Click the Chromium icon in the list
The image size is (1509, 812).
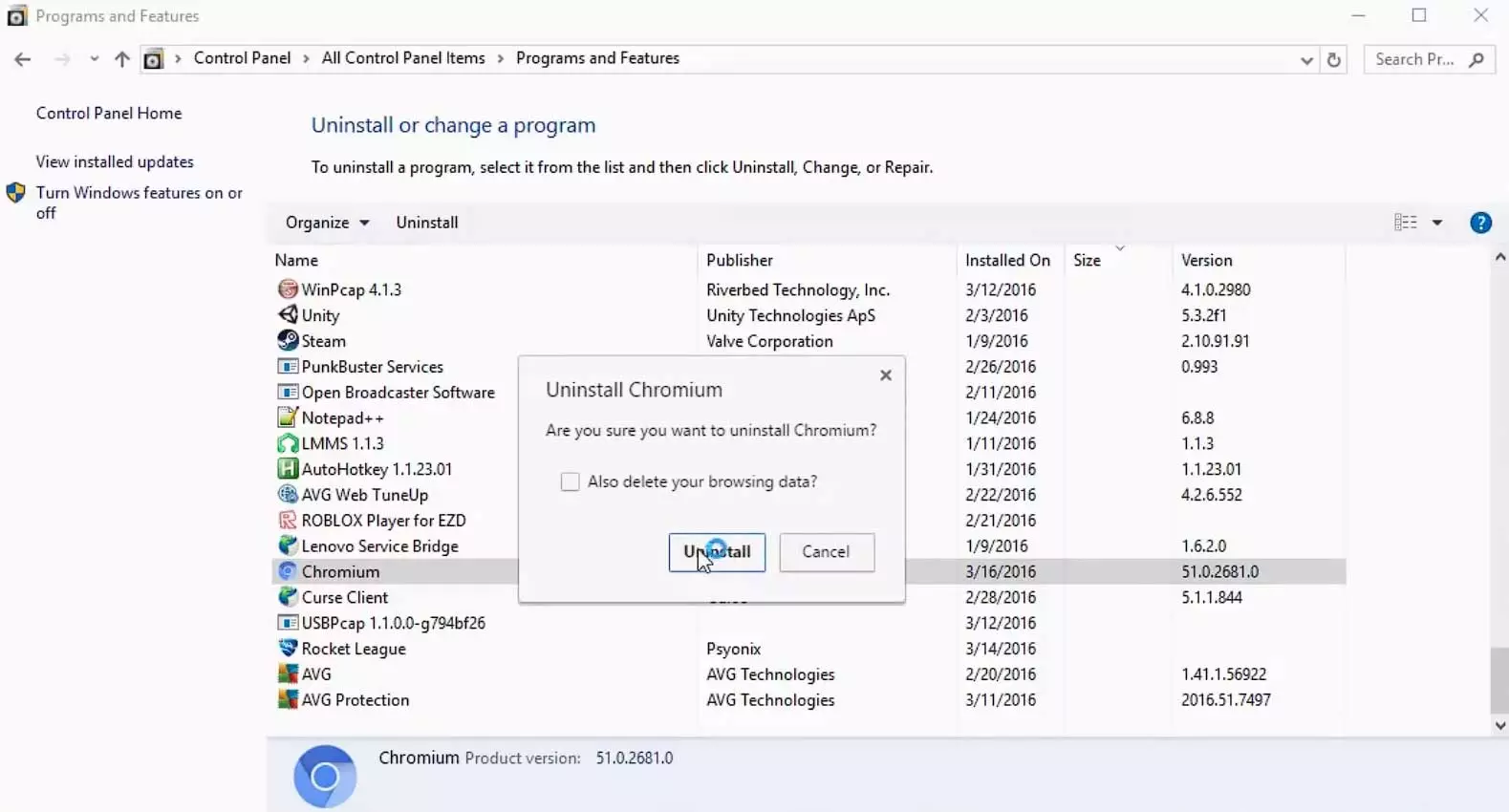coord(287,571)
